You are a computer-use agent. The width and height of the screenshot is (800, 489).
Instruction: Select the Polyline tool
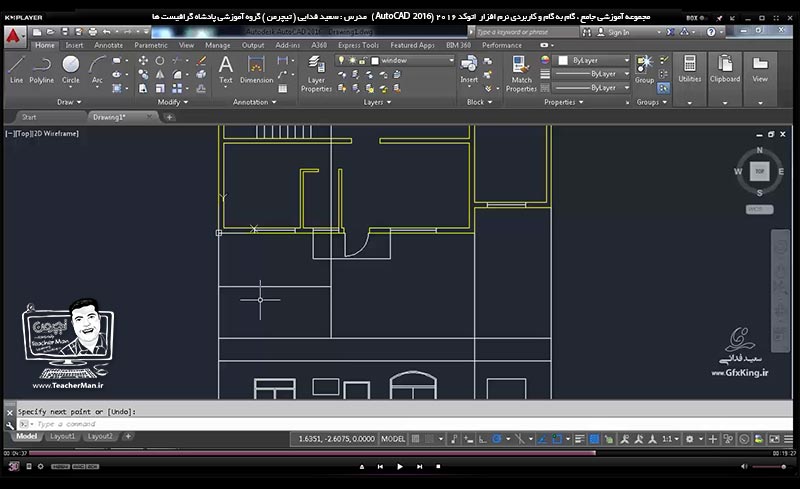click(x=41, y=69)
